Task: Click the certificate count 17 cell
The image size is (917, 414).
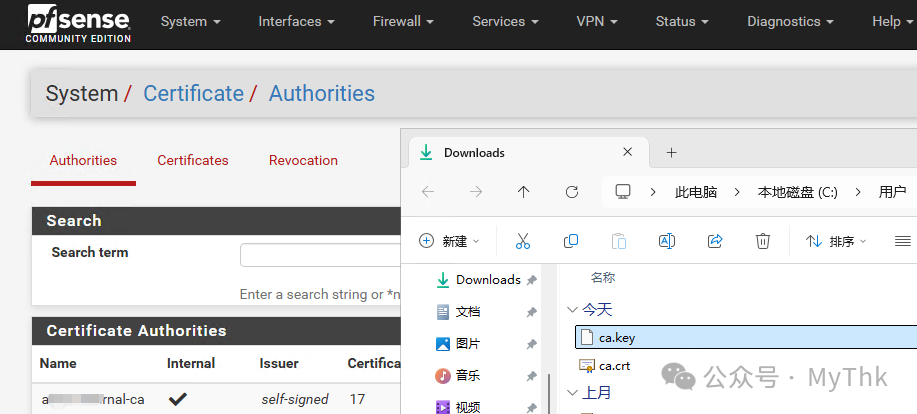Action: click(357, 399)
